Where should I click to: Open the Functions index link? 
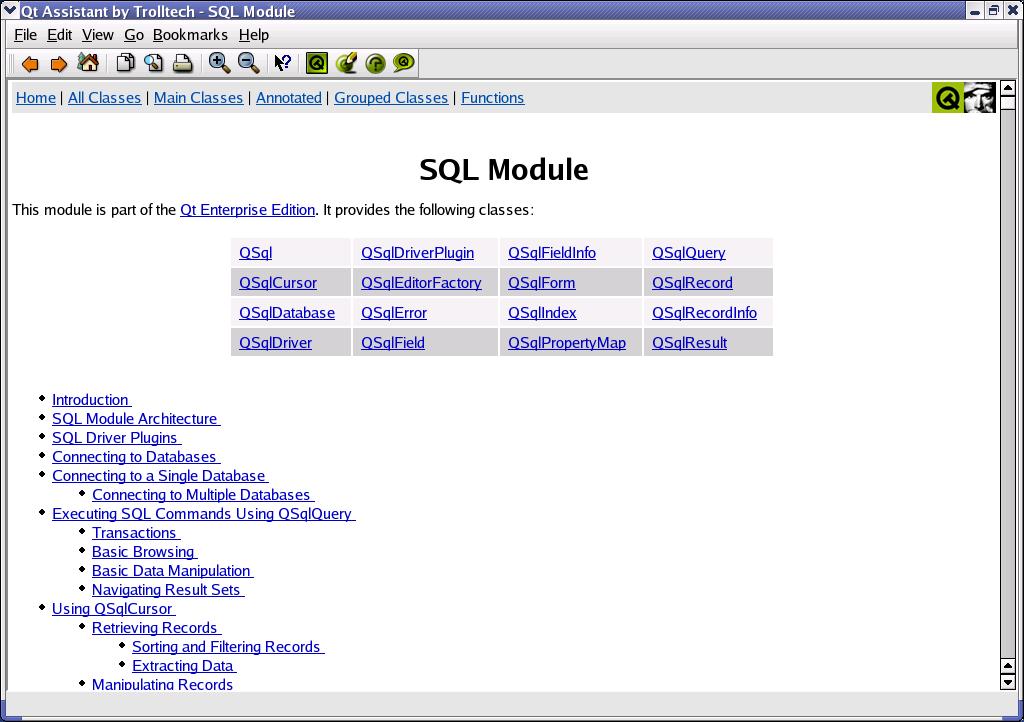click(492, 98)
